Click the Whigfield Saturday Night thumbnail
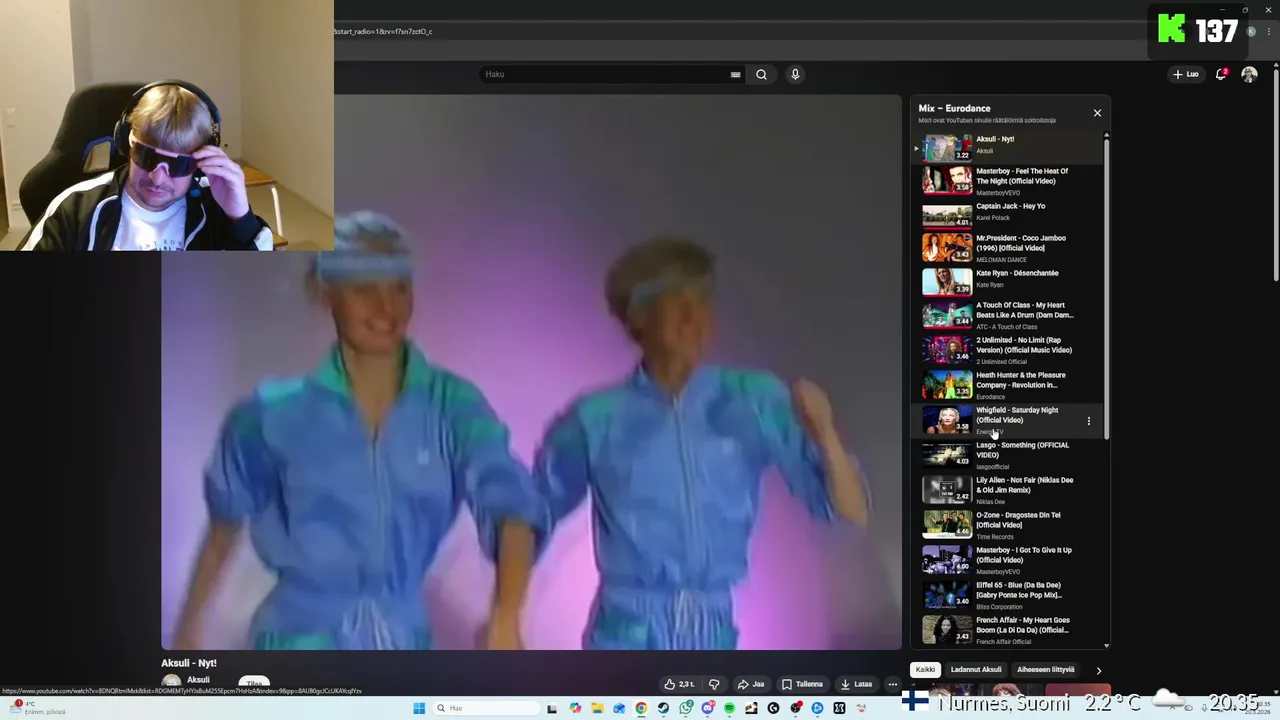Image resolution: width=1280 pixels, height=720 pixels. pos(947,421)
